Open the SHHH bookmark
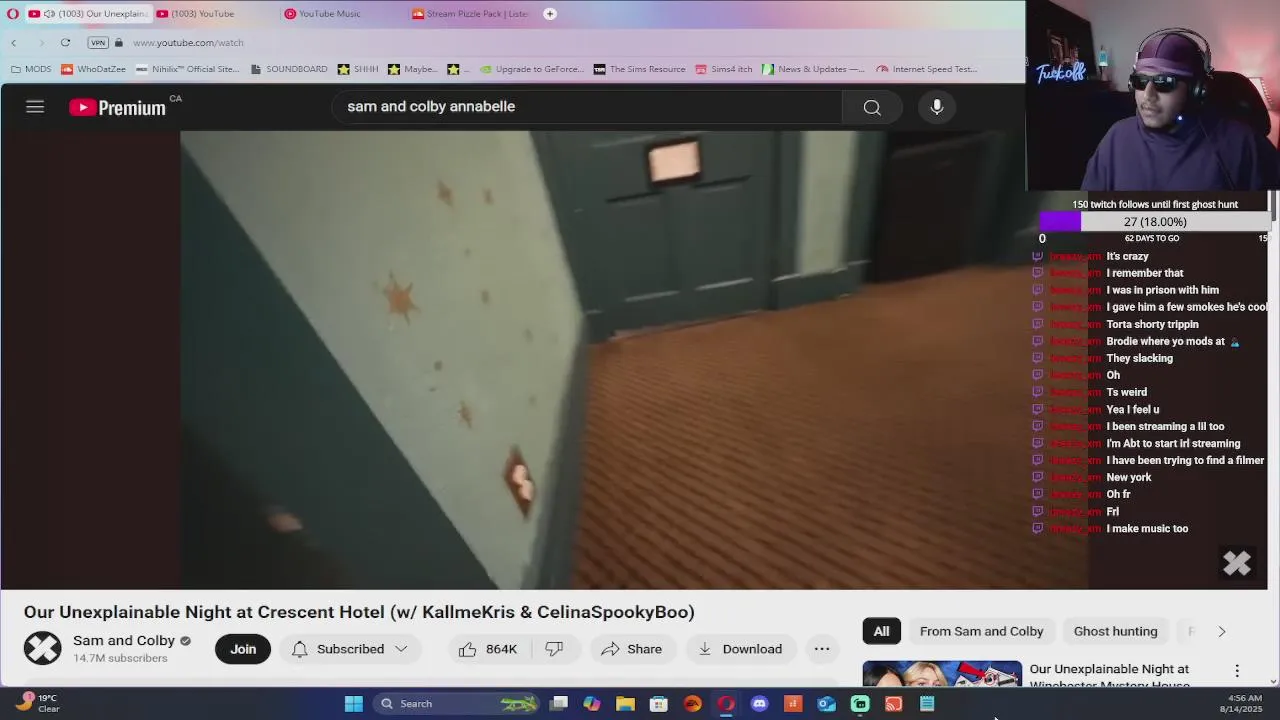Image resolution: width=1280 pixels, height=720 pixels. [x=358, y=69]
